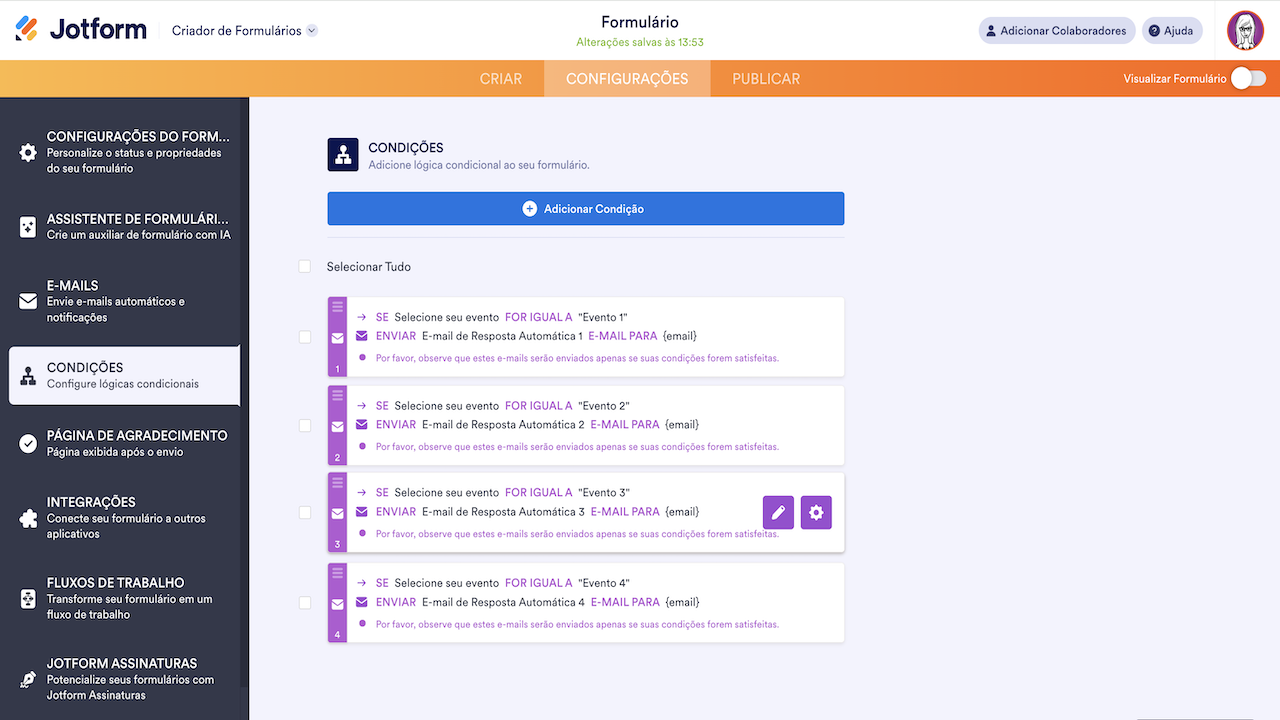Open Configurações do Formulário gear icon
The image size is (1280, 720).
pyautogui.click(x=28, y=152)
